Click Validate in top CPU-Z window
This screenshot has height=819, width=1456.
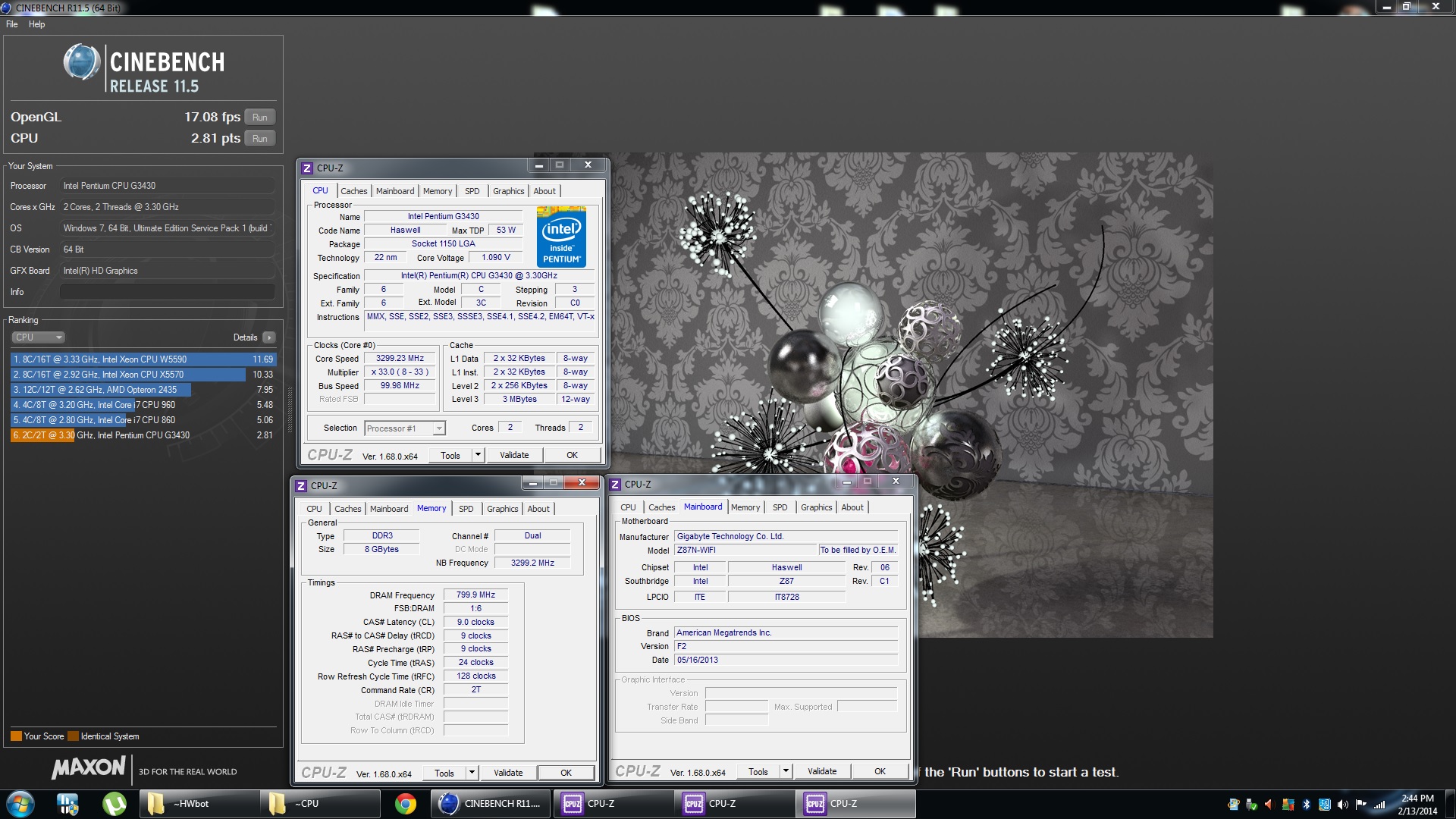[x=514, y=456]
